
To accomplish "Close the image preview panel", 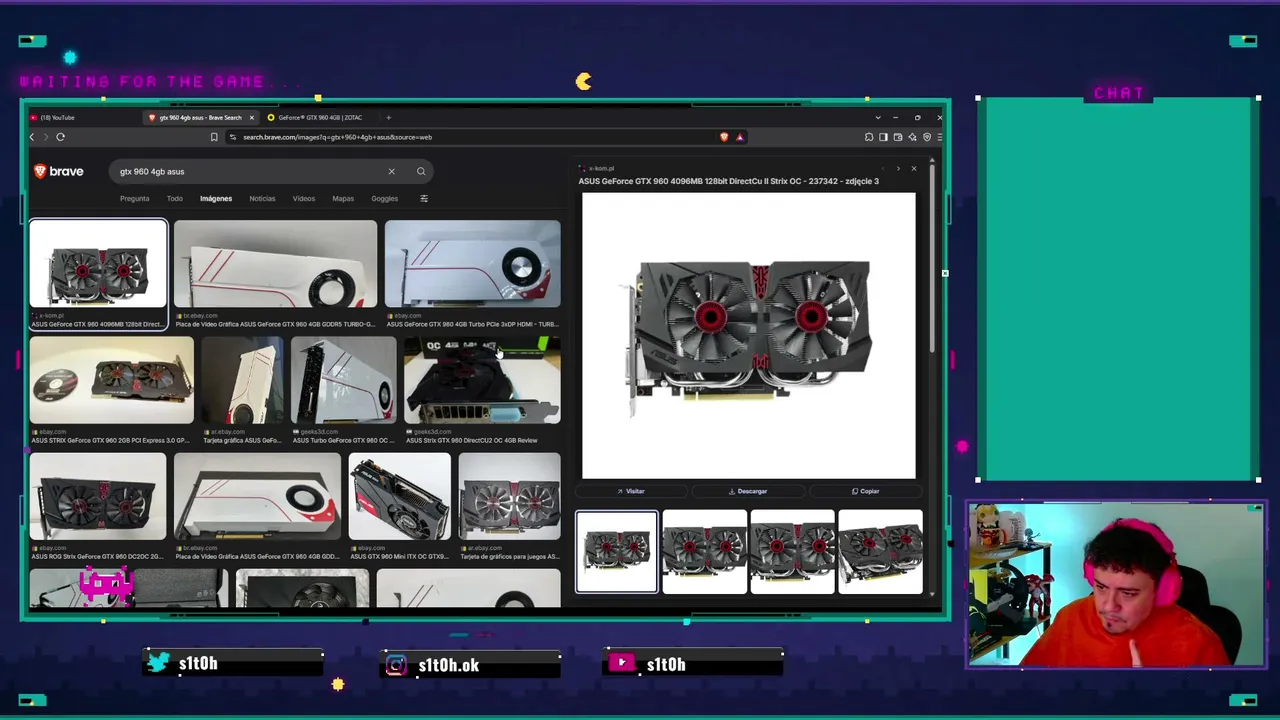I will tap(914, 168).
